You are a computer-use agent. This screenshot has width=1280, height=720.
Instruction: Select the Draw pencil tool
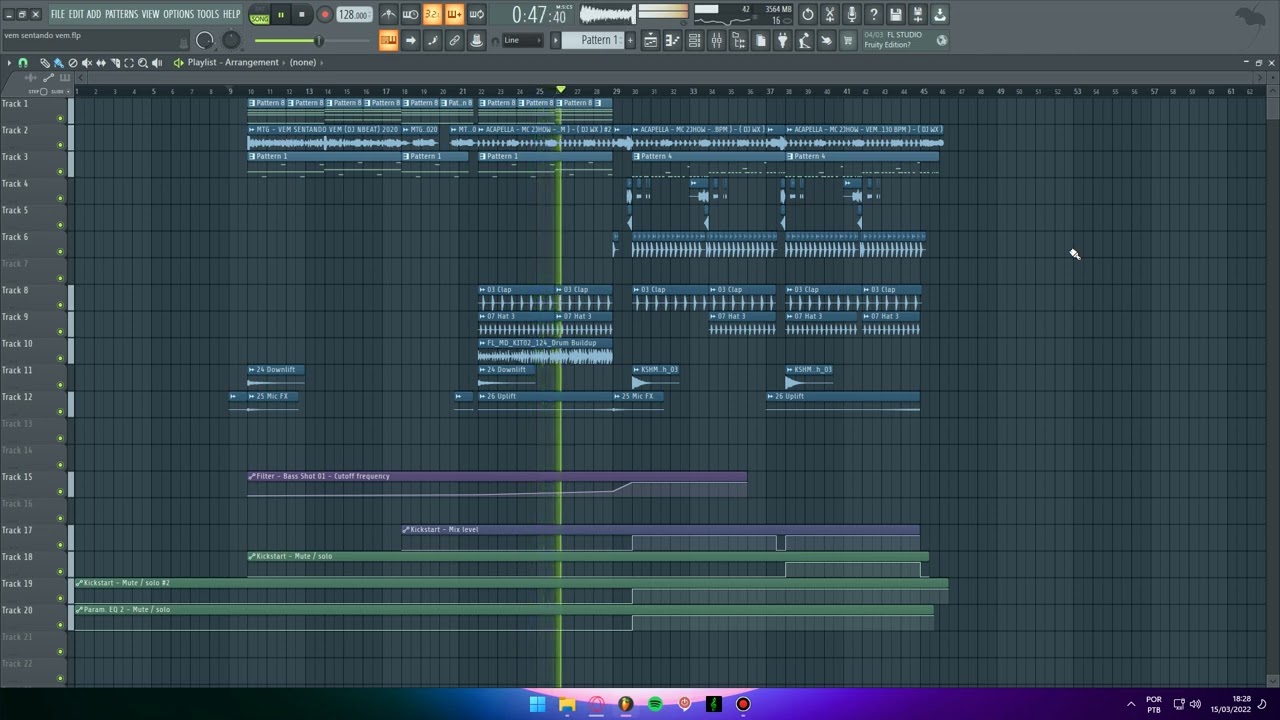[x=45, y=62]
